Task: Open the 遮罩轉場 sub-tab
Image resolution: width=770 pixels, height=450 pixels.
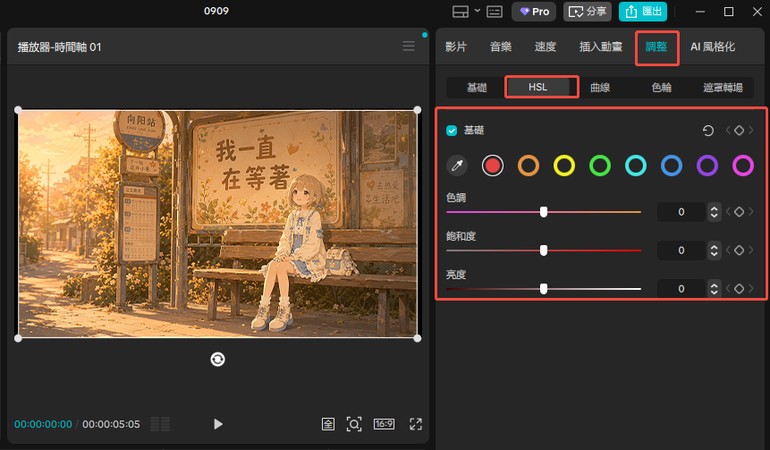Action: [722, 87]
